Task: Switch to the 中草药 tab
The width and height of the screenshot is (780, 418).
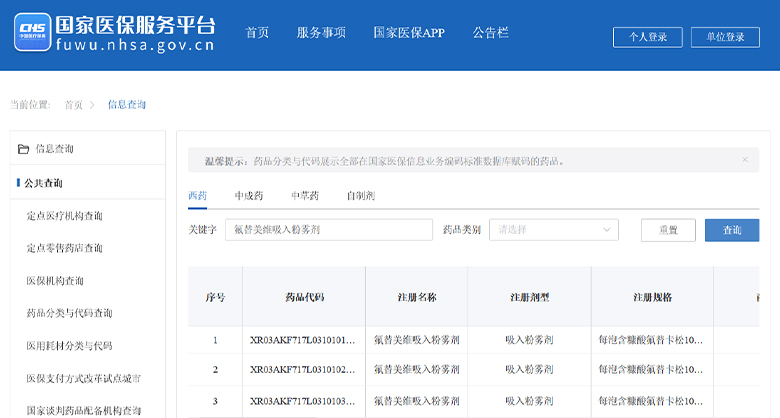Action: [305, 196]
